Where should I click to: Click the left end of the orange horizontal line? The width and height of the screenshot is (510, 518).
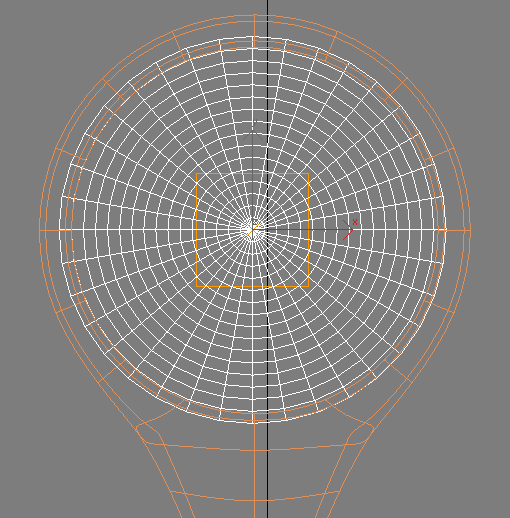tap(40, 230)
